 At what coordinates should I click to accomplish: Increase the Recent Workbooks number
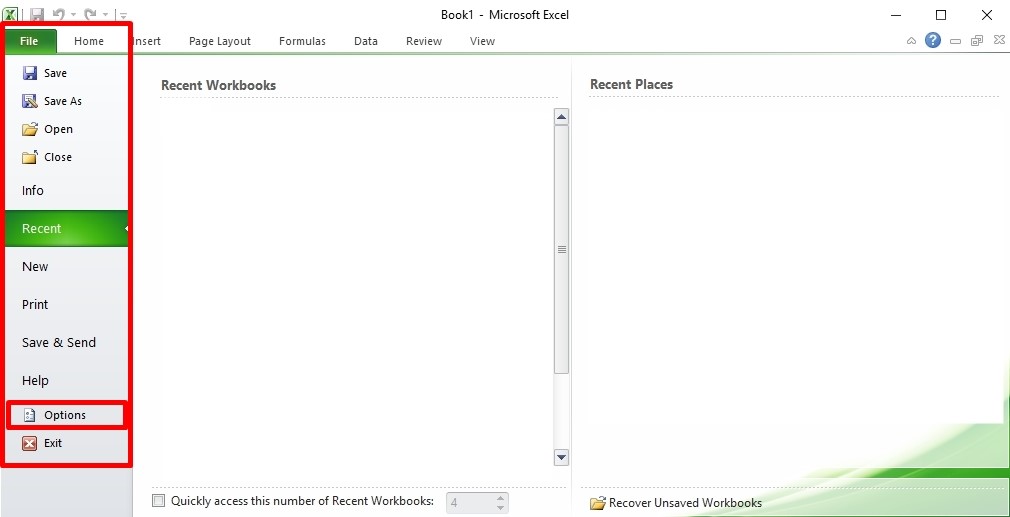[x=500, y=498]
